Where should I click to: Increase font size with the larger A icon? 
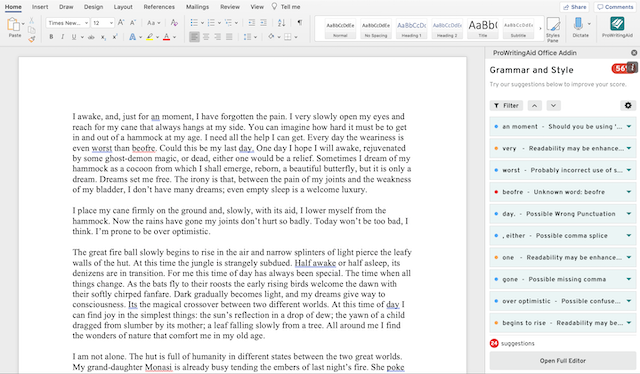click(x=121, y=23)
